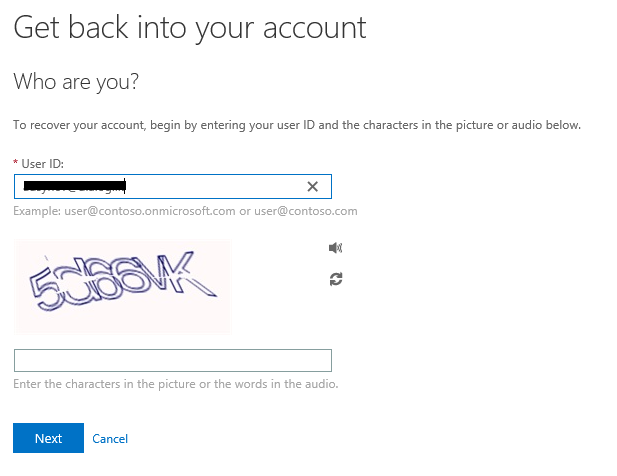Focus the captcha characters input box
617x476 pixels.
173,360
